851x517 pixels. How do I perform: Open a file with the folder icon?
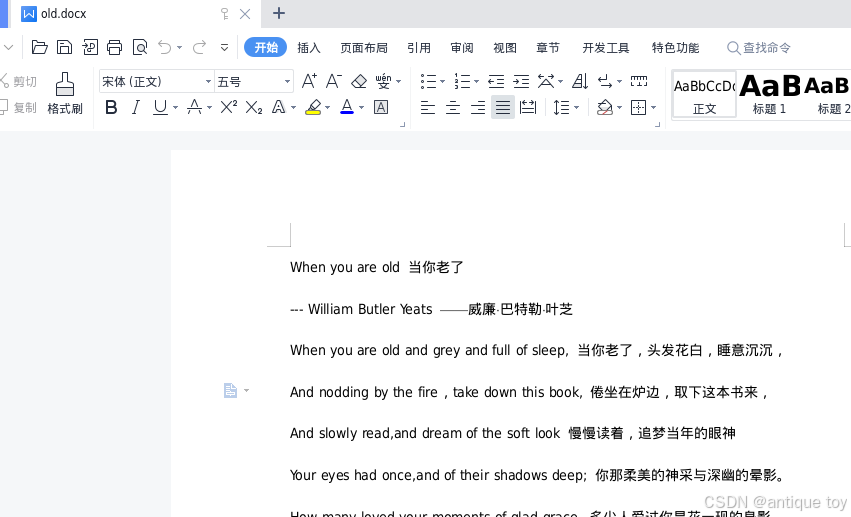(39, 47)
